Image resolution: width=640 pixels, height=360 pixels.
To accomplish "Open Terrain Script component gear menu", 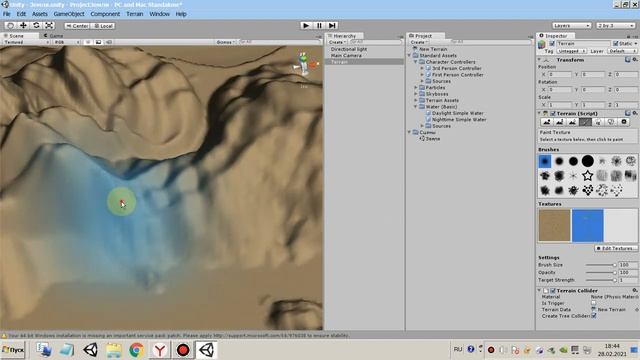I will (635, 113).
